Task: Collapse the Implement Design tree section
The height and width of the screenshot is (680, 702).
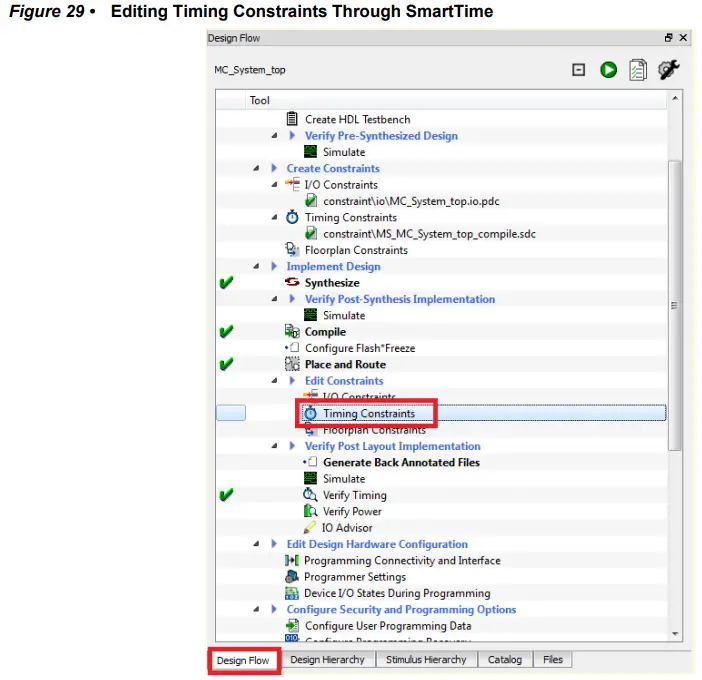Action: coord(257,266)
